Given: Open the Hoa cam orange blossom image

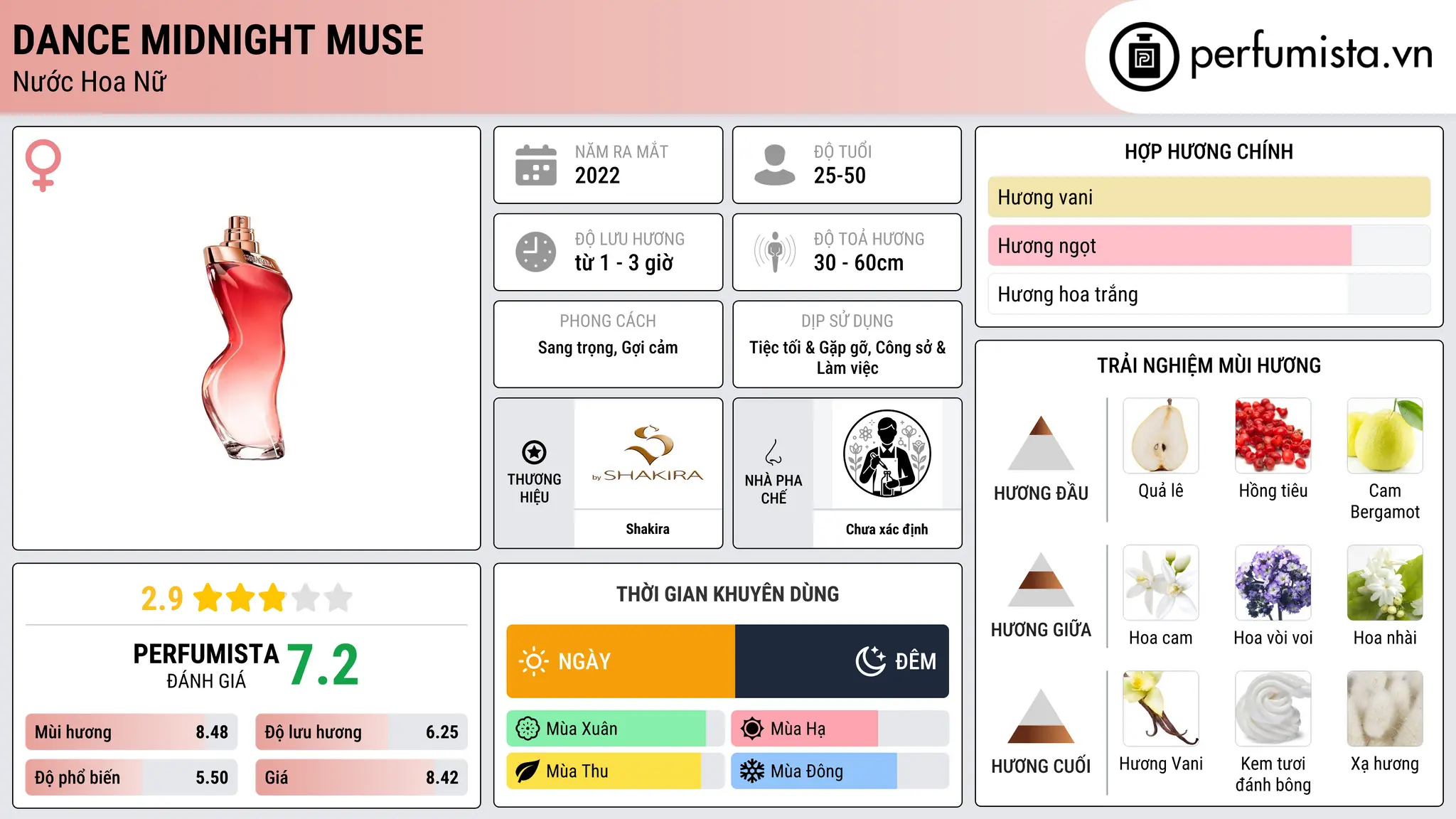Looking at the screenshot, I should click(1161, 583).
